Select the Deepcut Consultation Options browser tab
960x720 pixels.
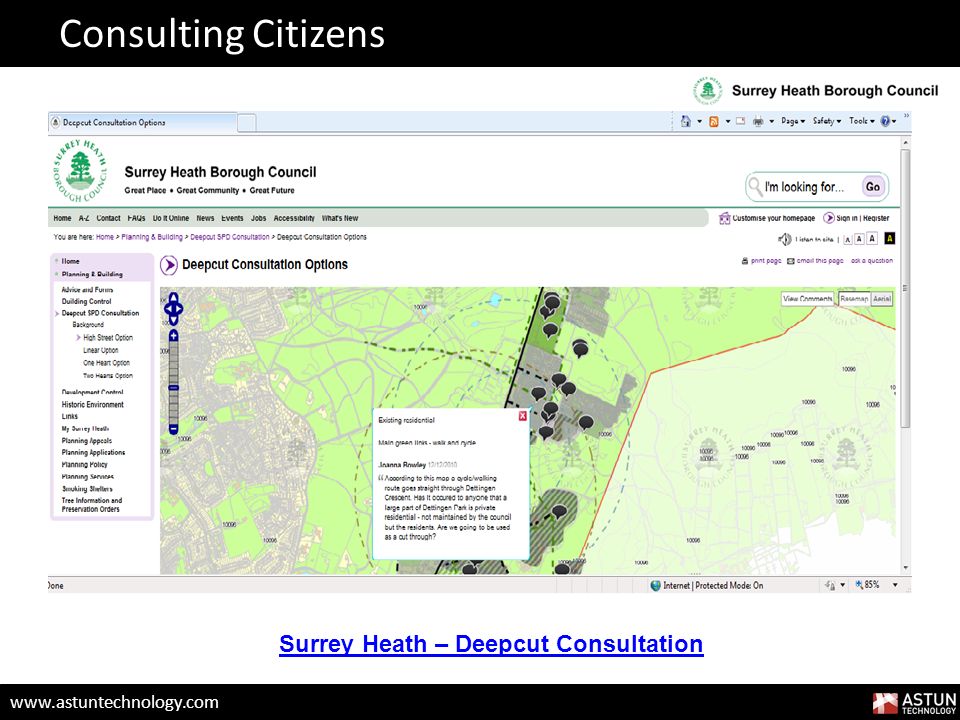click(142, 122)
